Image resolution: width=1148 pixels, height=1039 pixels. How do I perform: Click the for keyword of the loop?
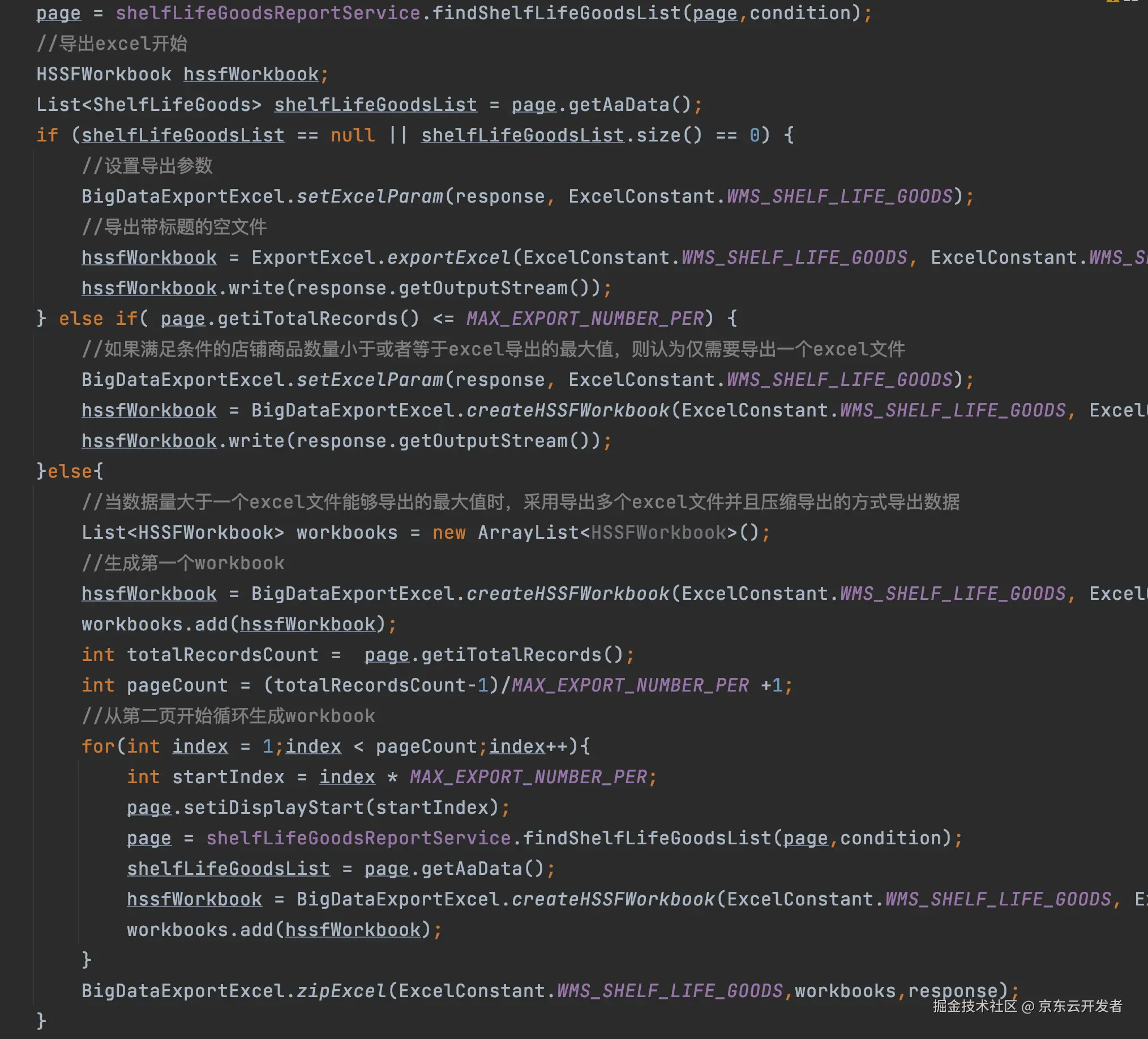click(98, 746)
